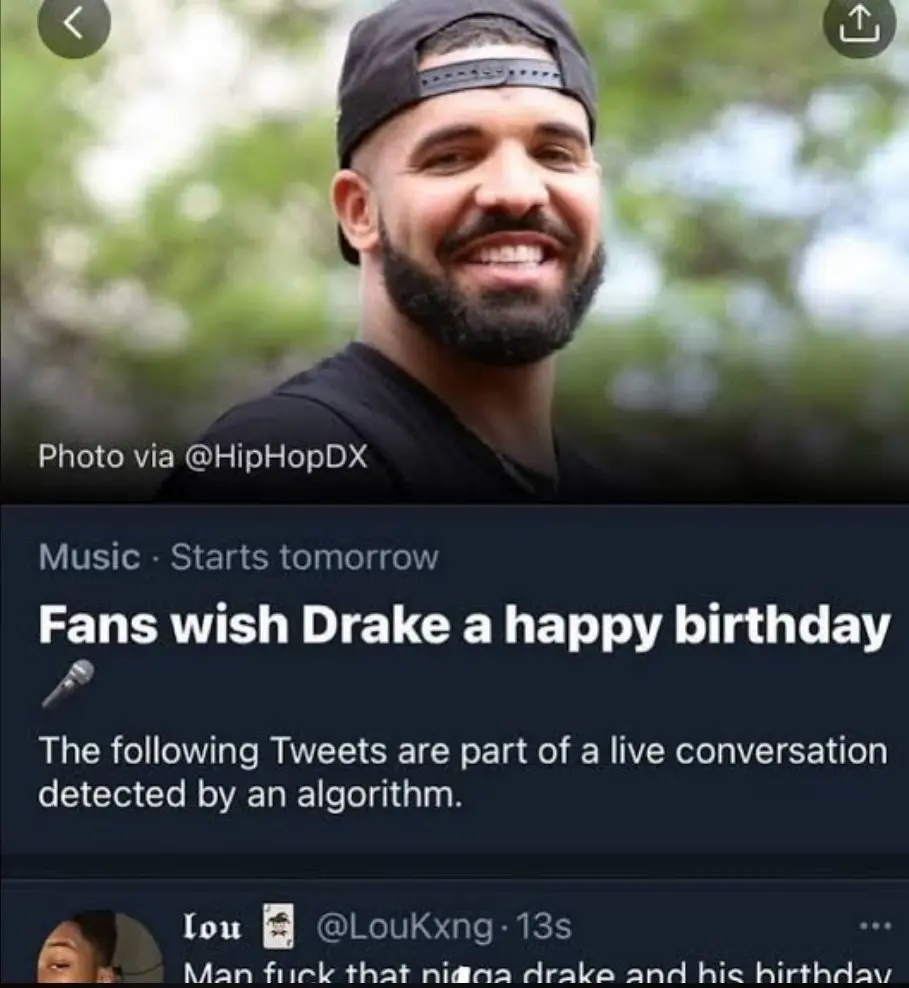Tap the 'Starts tomorrow' label
The image size is (909, 988).
click(304, 557)
